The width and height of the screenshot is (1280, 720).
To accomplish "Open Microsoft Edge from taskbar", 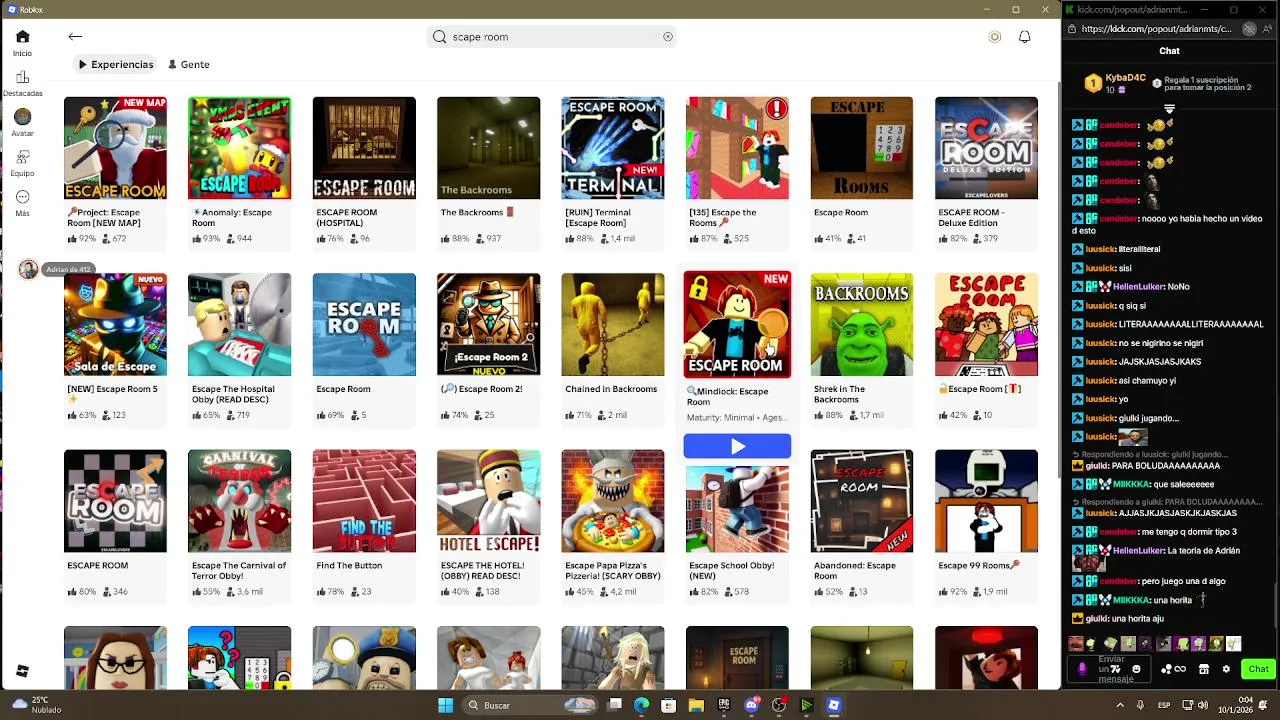I will [642, 705].
